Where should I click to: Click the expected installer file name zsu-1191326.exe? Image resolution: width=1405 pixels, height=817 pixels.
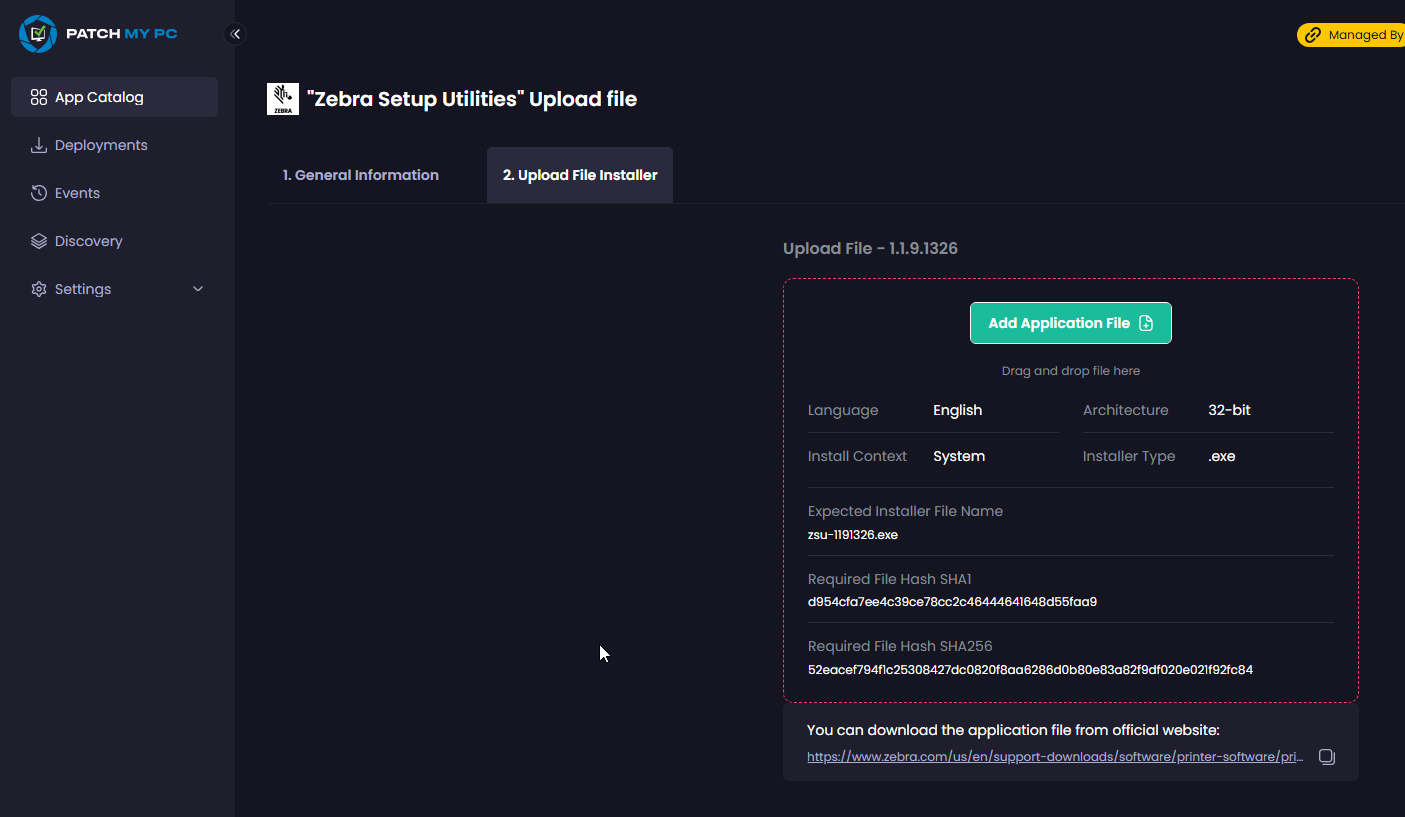[x=852, y=535]
